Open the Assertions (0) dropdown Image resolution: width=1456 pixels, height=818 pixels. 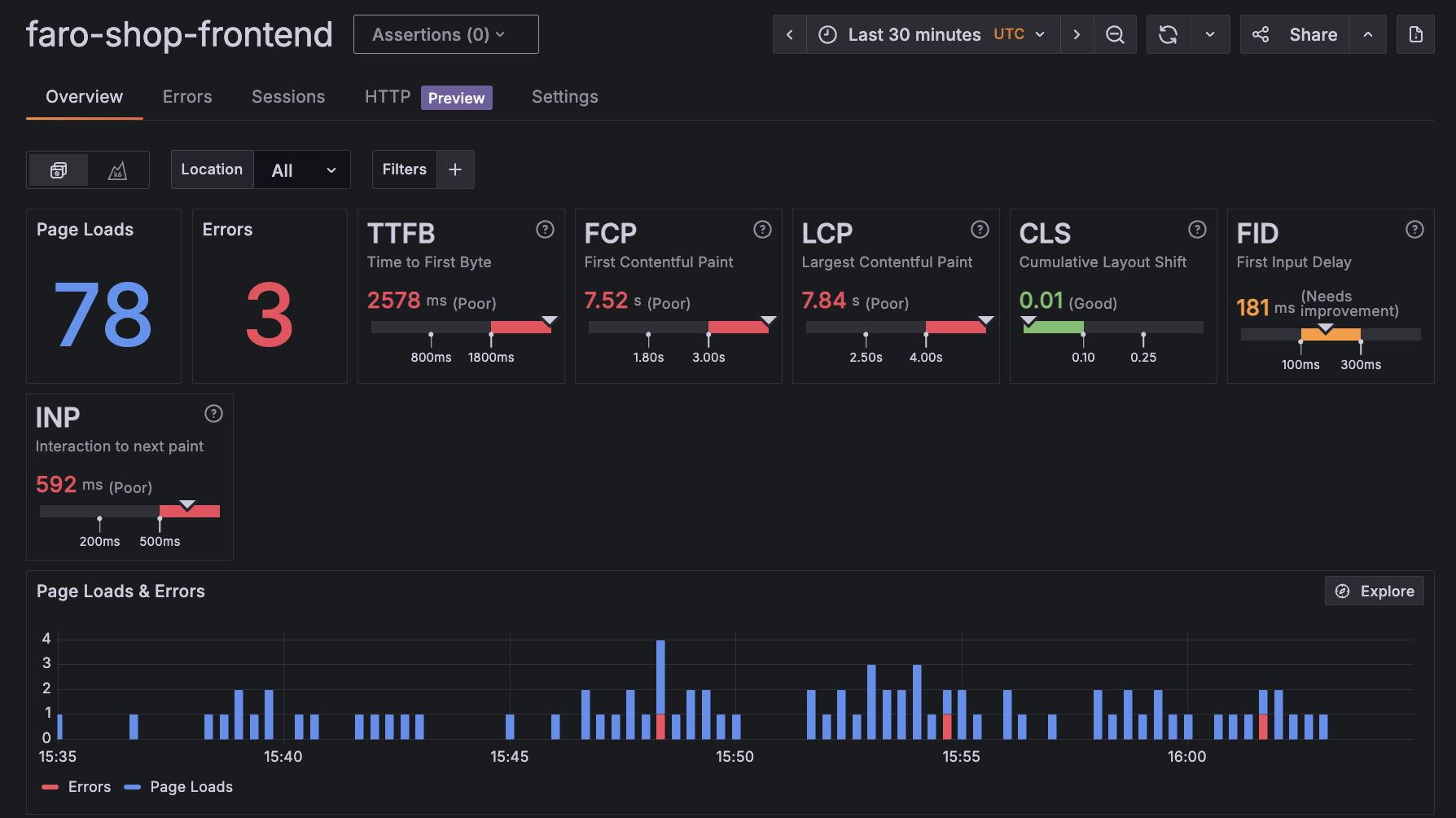pyautogui.click(x=445, y=34)
